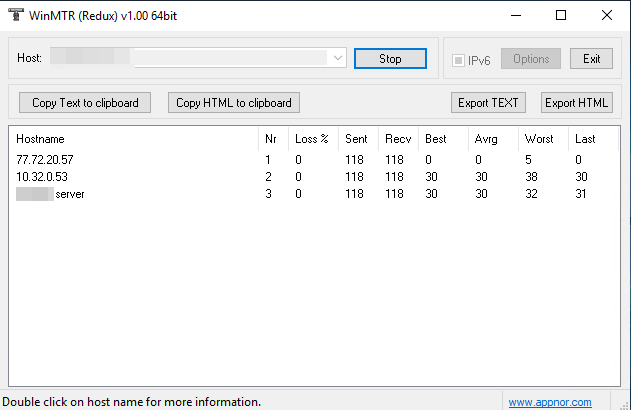Image resolution: width=631 pixels, height=410 pixels.
Task: Click the Worst column header
Action: coord(541,139)
